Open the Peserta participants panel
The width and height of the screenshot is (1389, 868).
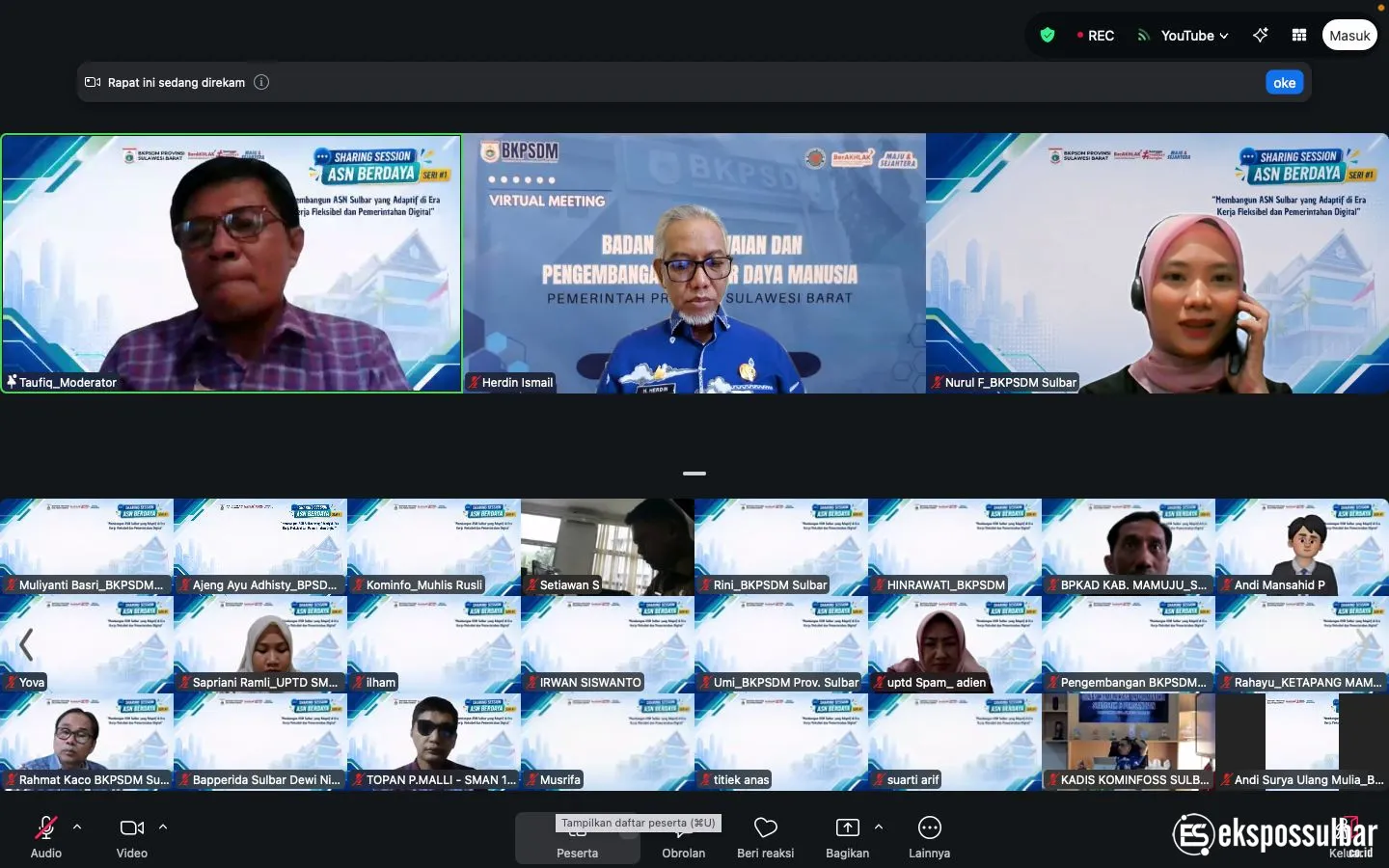pos(577,838)
